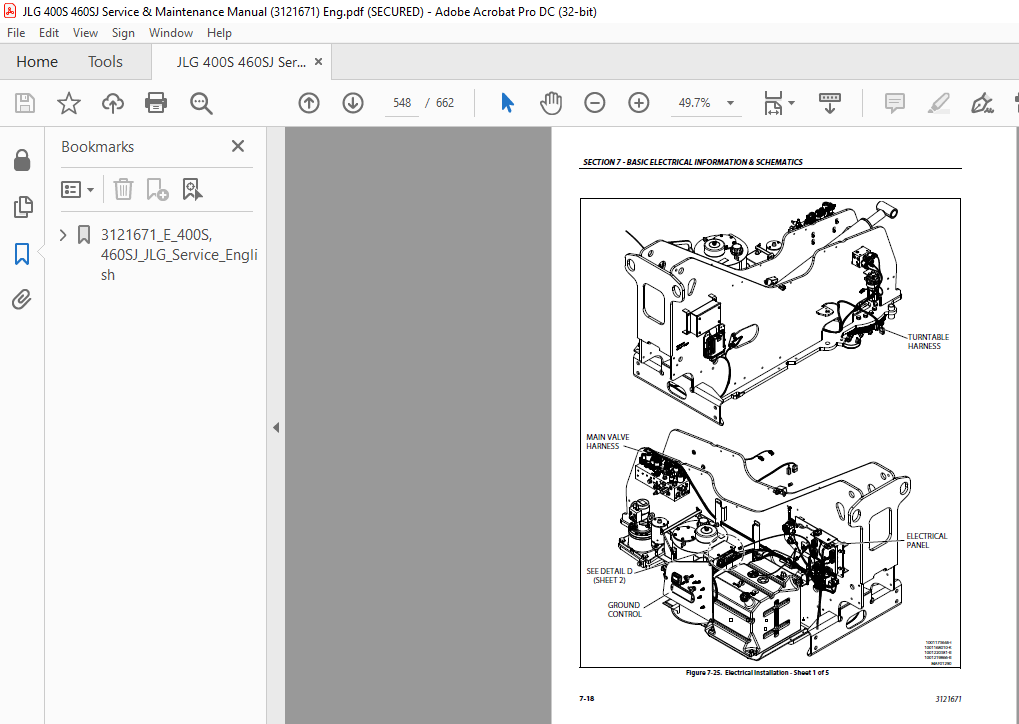The image size is (1019, 724).
Task: Select the highlighter text tool
Action: [938, 103]
